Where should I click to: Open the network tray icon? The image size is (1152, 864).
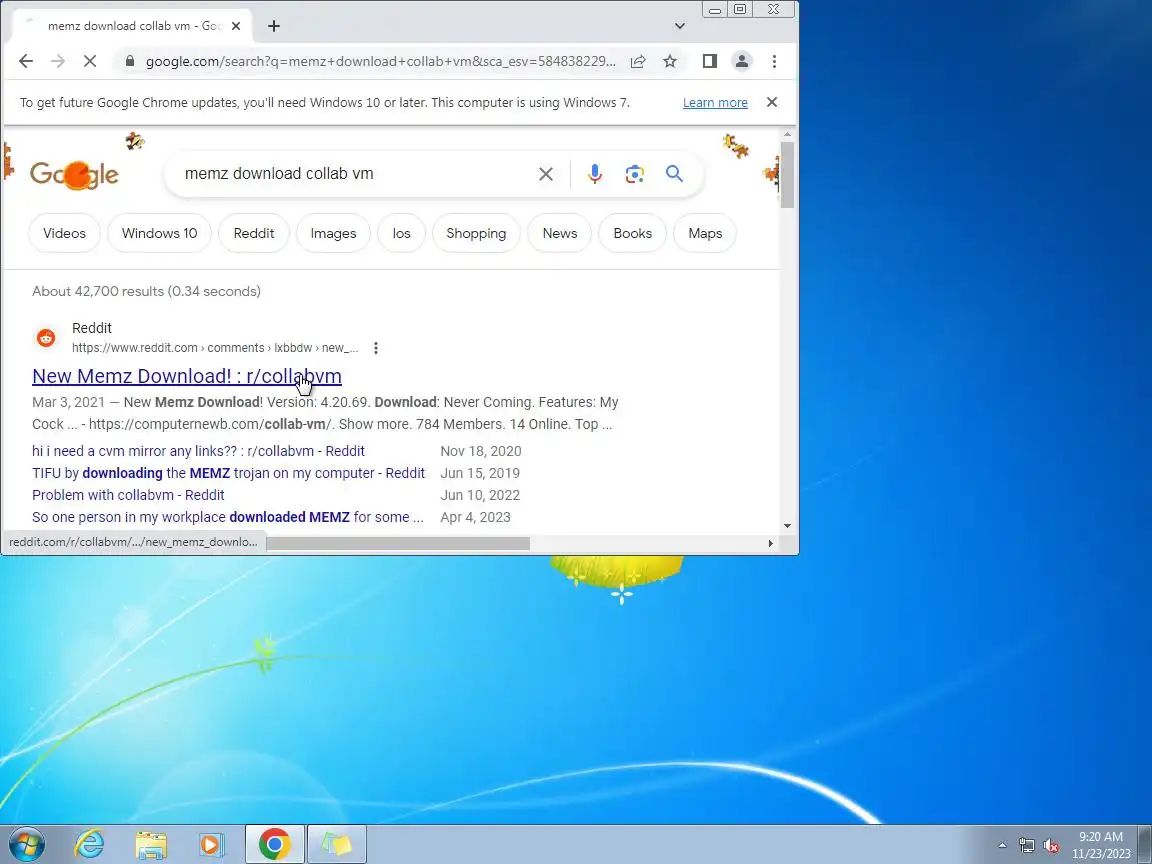[x=1026, y=845]
